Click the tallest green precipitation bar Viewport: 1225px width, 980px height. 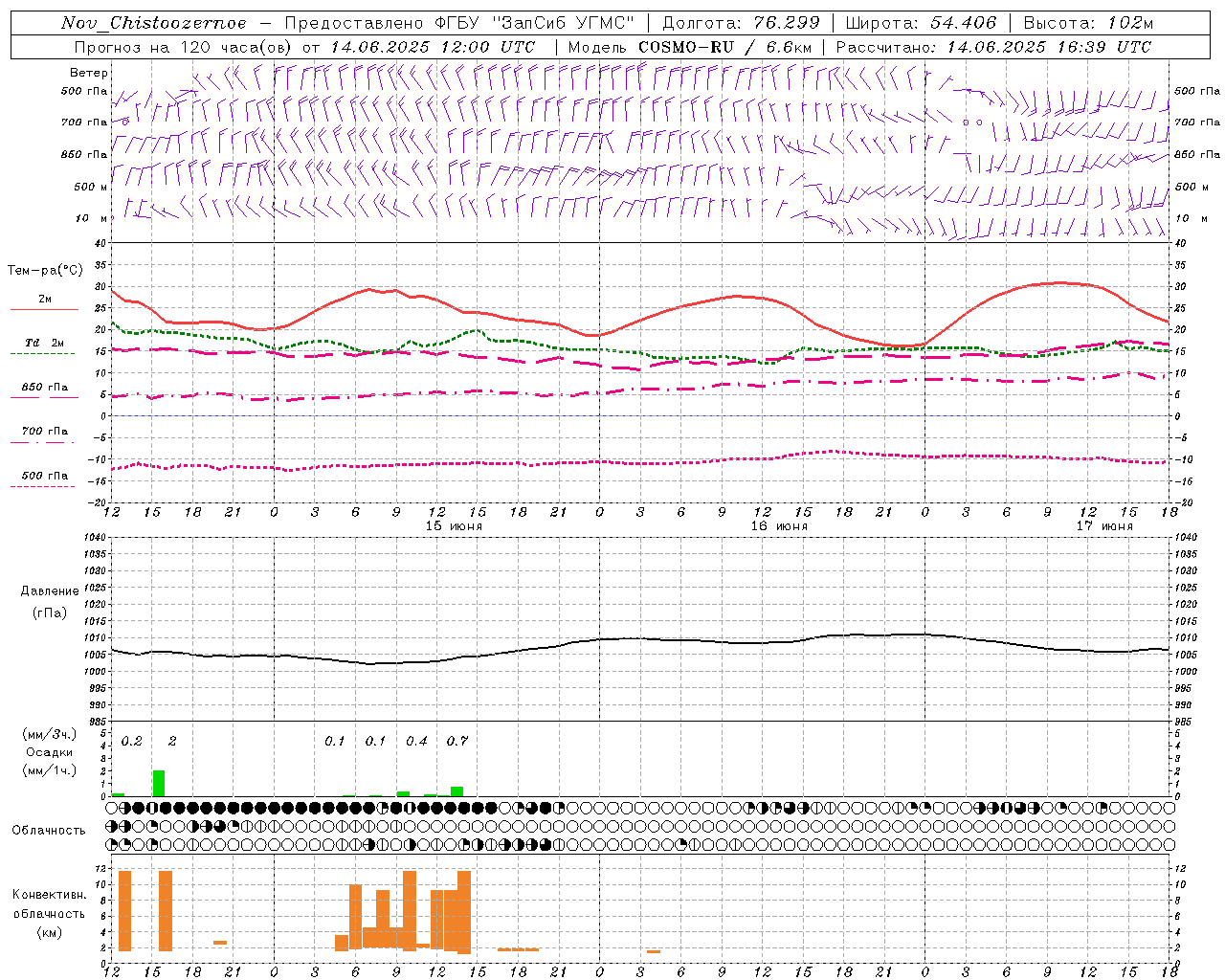click(159, 783)
